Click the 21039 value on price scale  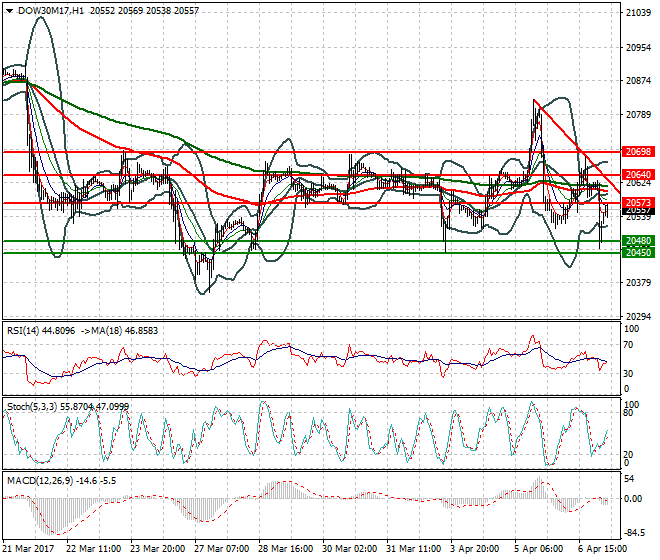637,14
